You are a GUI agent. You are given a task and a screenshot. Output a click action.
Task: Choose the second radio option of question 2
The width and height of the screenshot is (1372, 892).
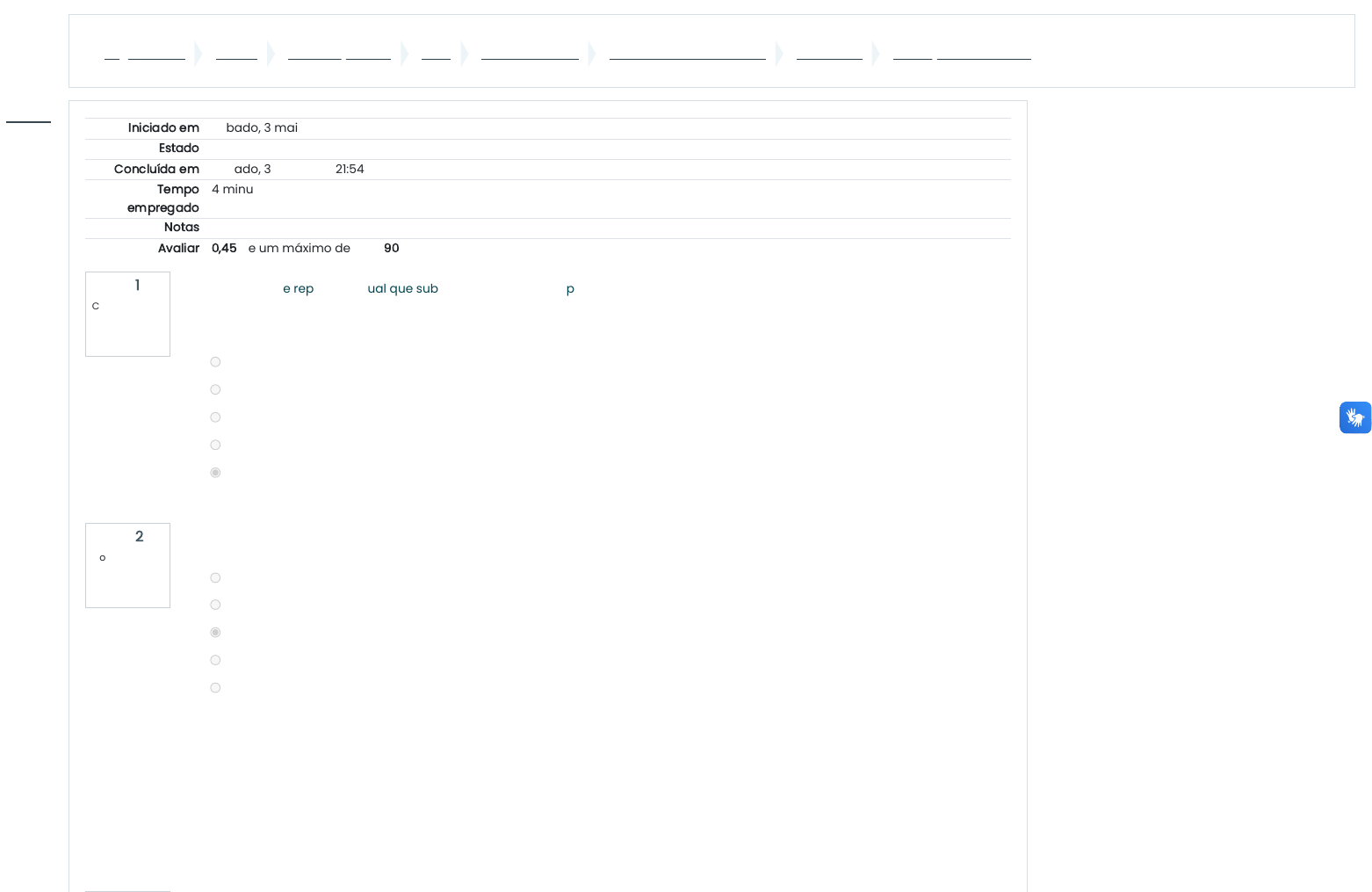(215, 606)
